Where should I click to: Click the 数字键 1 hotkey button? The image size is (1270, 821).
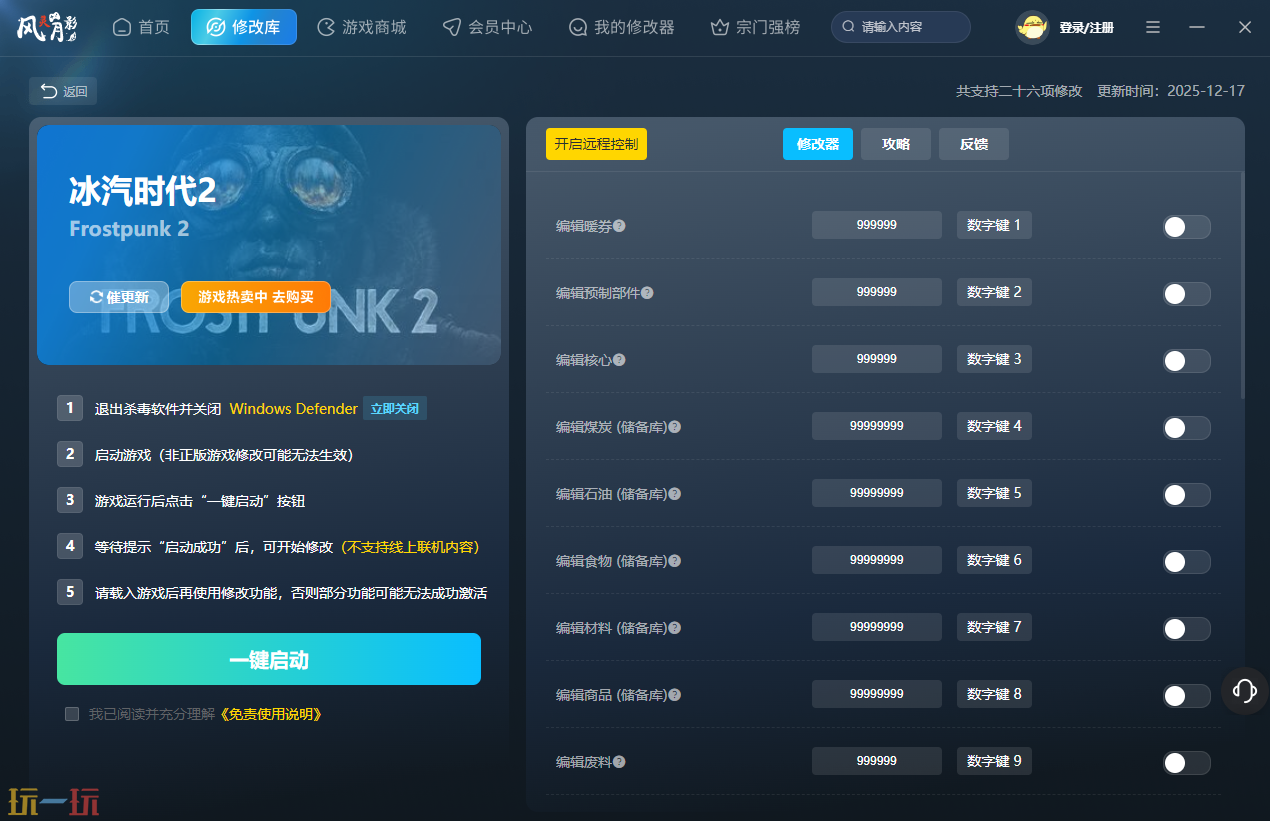click(994, 225)
